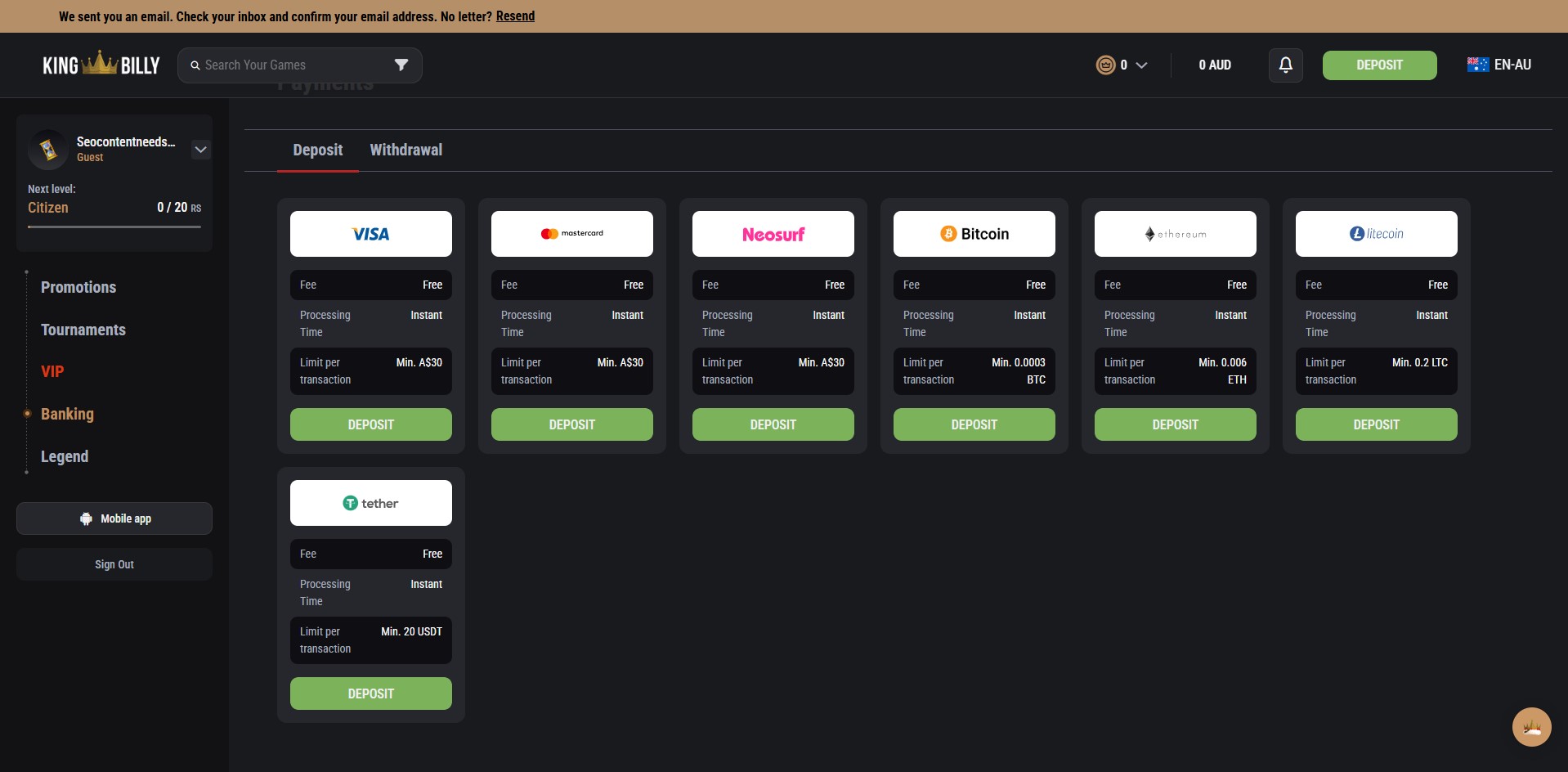Click the Android icon on Mobile app
Screen dimensions: 1568x772
point(86,518)
